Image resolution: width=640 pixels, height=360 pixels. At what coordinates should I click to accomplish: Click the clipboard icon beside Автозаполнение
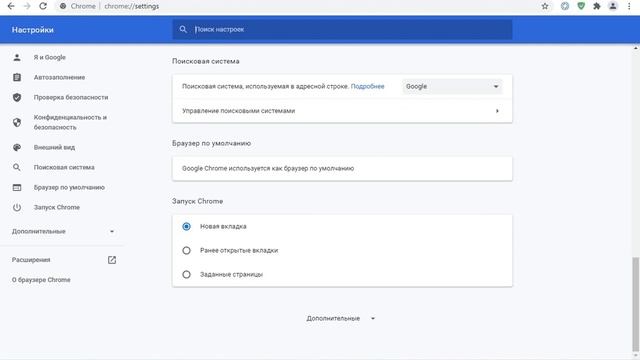[17, 77]
